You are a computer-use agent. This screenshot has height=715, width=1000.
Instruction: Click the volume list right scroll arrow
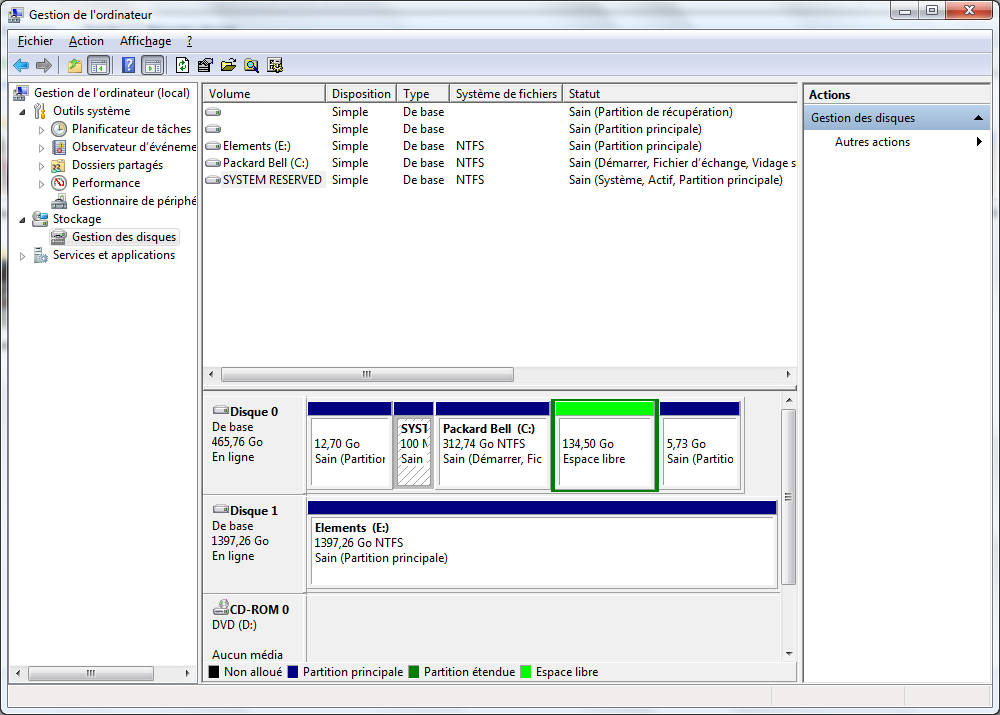788,374
